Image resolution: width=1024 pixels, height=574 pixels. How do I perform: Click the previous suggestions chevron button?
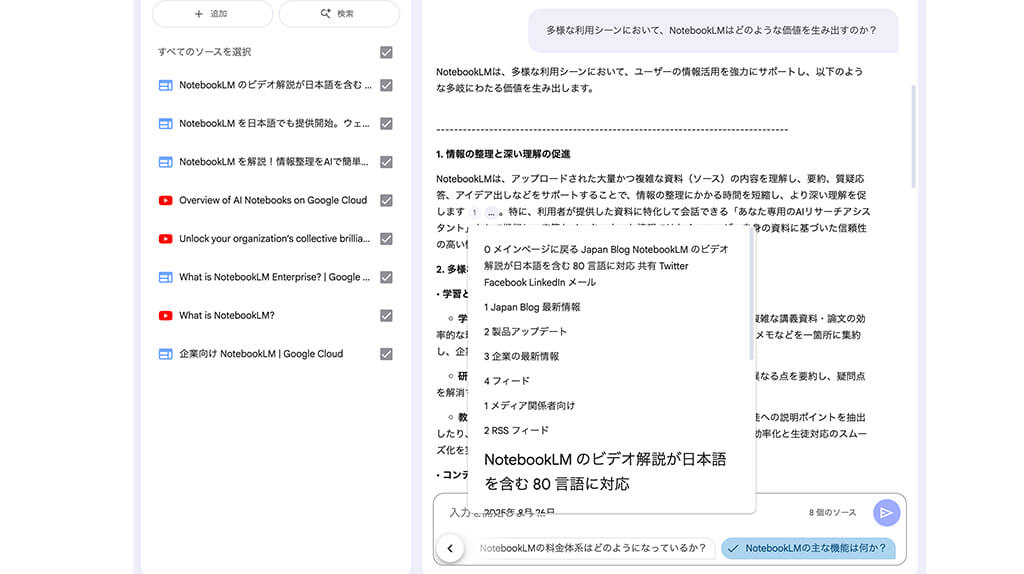[450, 549]
